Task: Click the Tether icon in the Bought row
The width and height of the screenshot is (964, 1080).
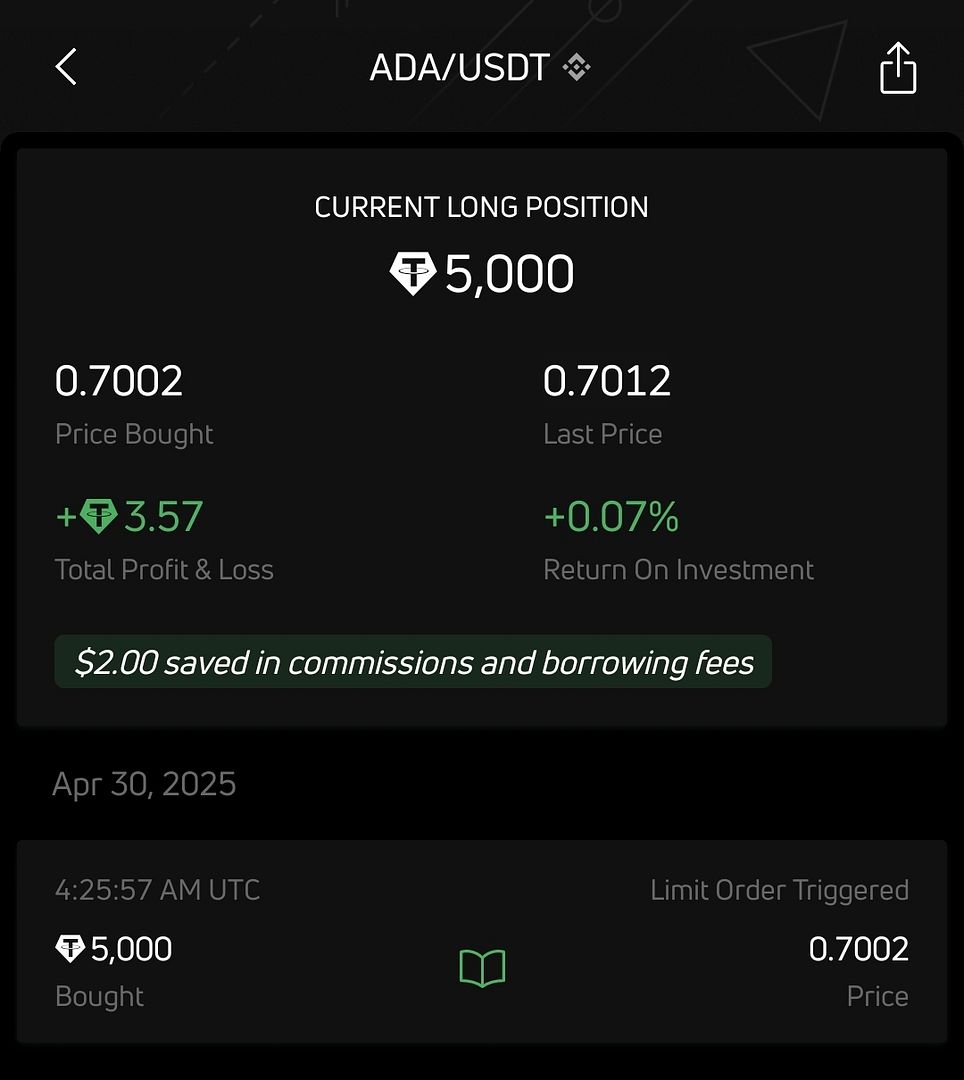Action: (x=70, y=949)
